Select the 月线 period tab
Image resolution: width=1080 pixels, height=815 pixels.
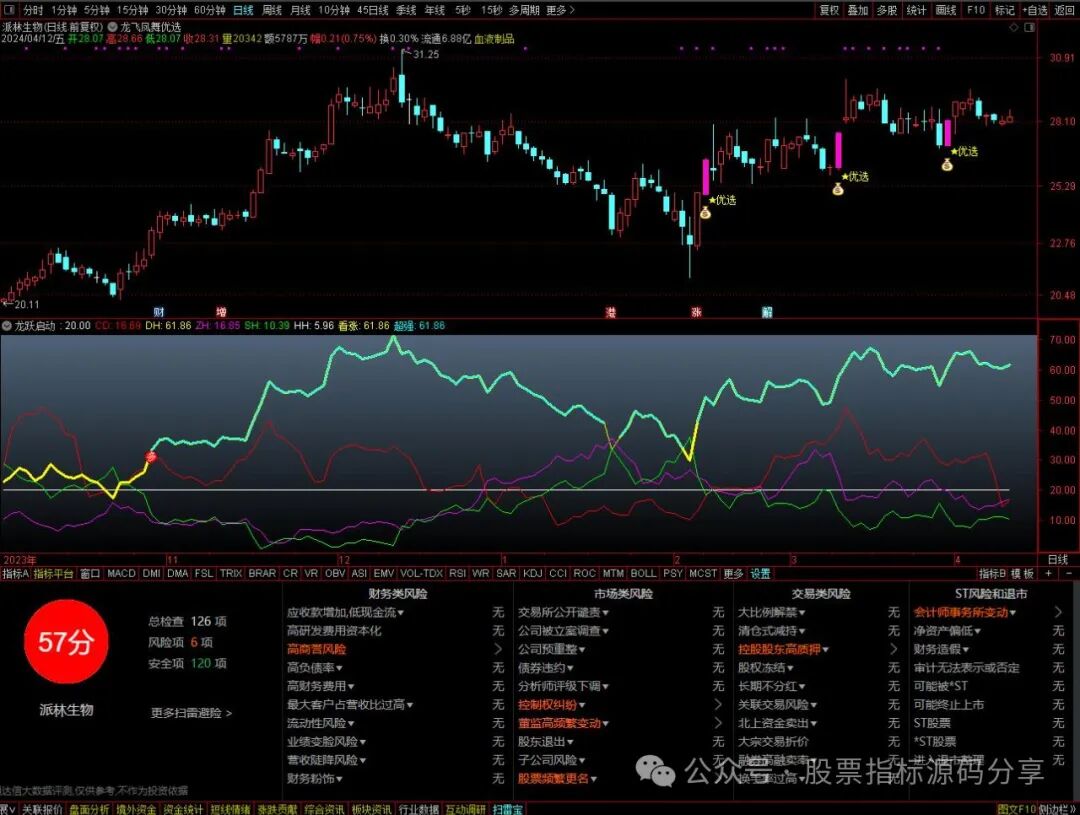coord(300,10)
